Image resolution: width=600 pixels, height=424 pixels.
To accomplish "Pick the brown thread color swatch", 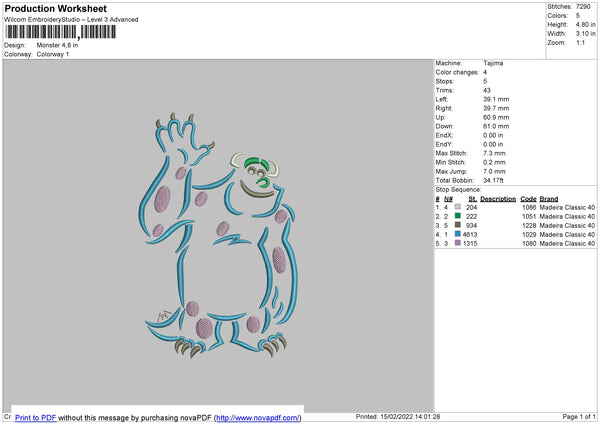I will (457, 224).
